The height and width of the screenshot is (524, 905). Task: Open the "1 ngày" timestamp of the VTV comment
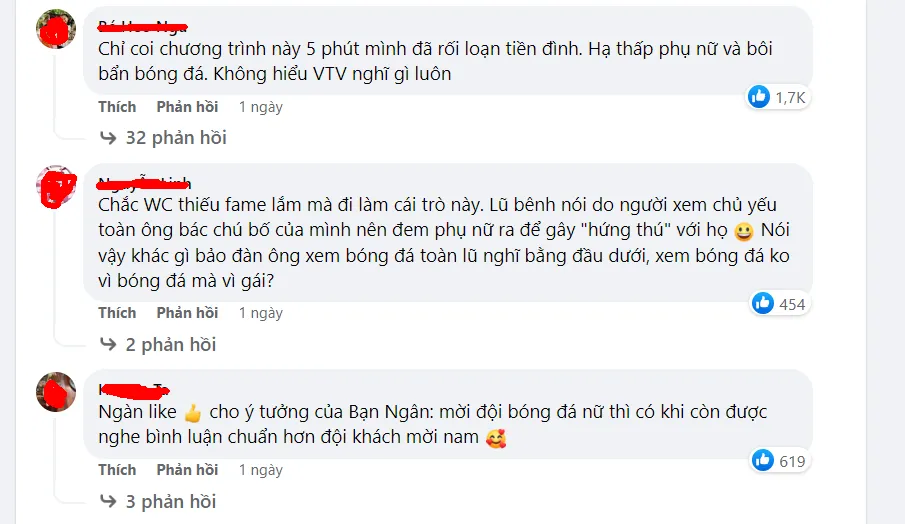point(260,107)
